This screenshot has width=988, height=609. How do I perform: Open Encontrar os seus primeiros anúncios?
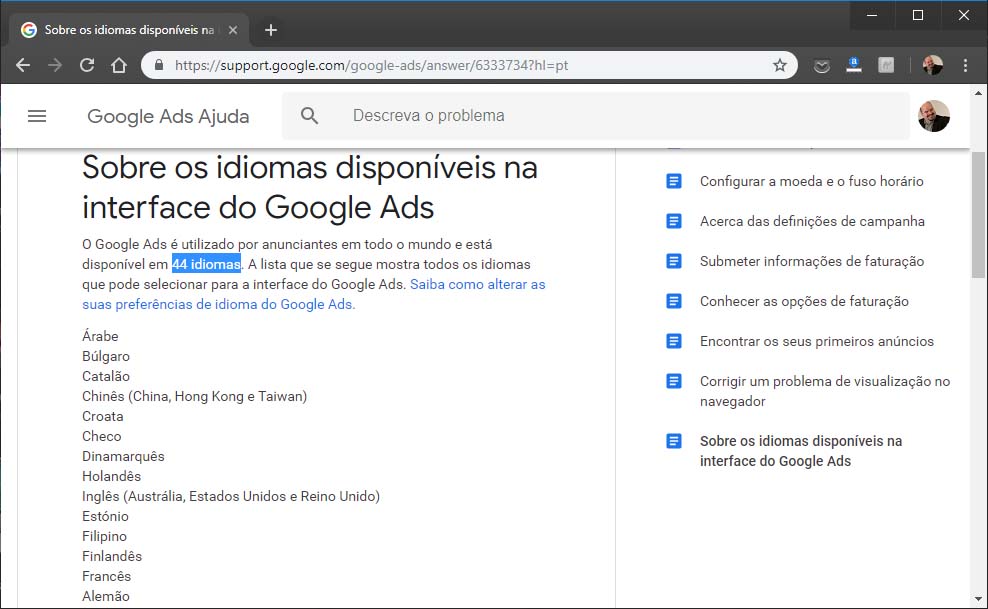817,341
